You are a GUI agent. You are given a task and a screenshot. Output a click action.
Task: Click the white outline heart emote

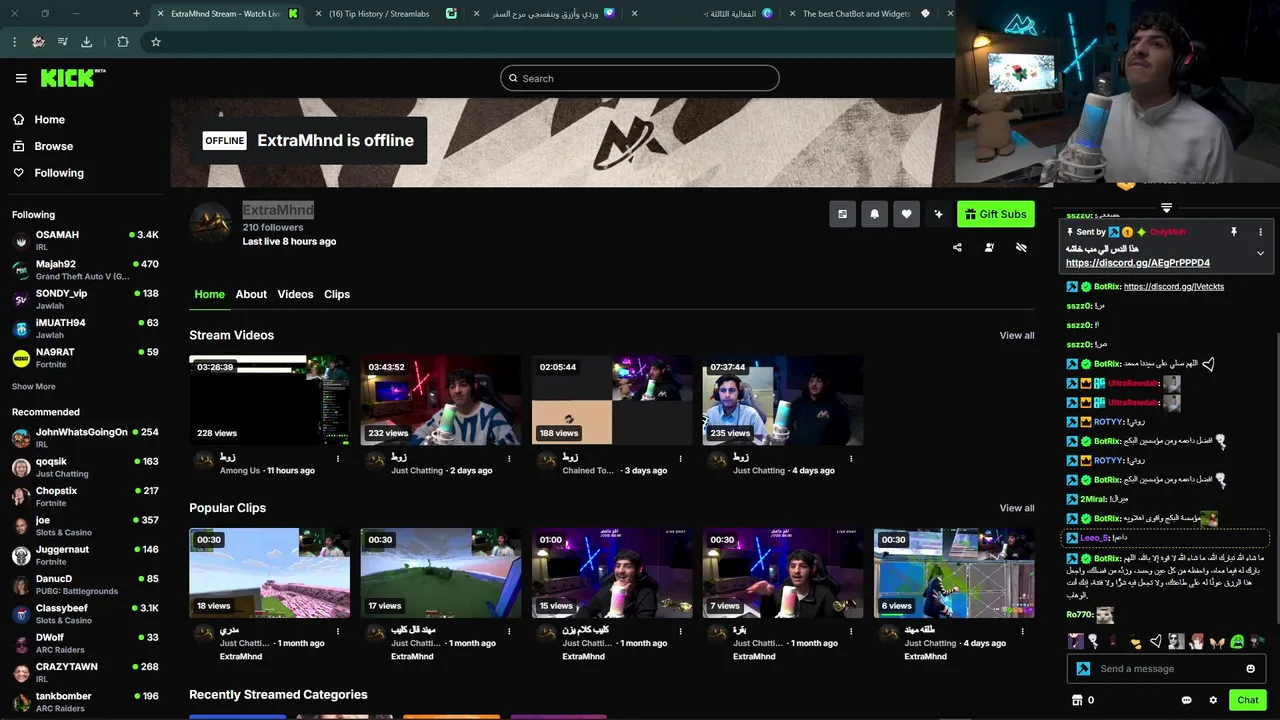click(1156, 641)
